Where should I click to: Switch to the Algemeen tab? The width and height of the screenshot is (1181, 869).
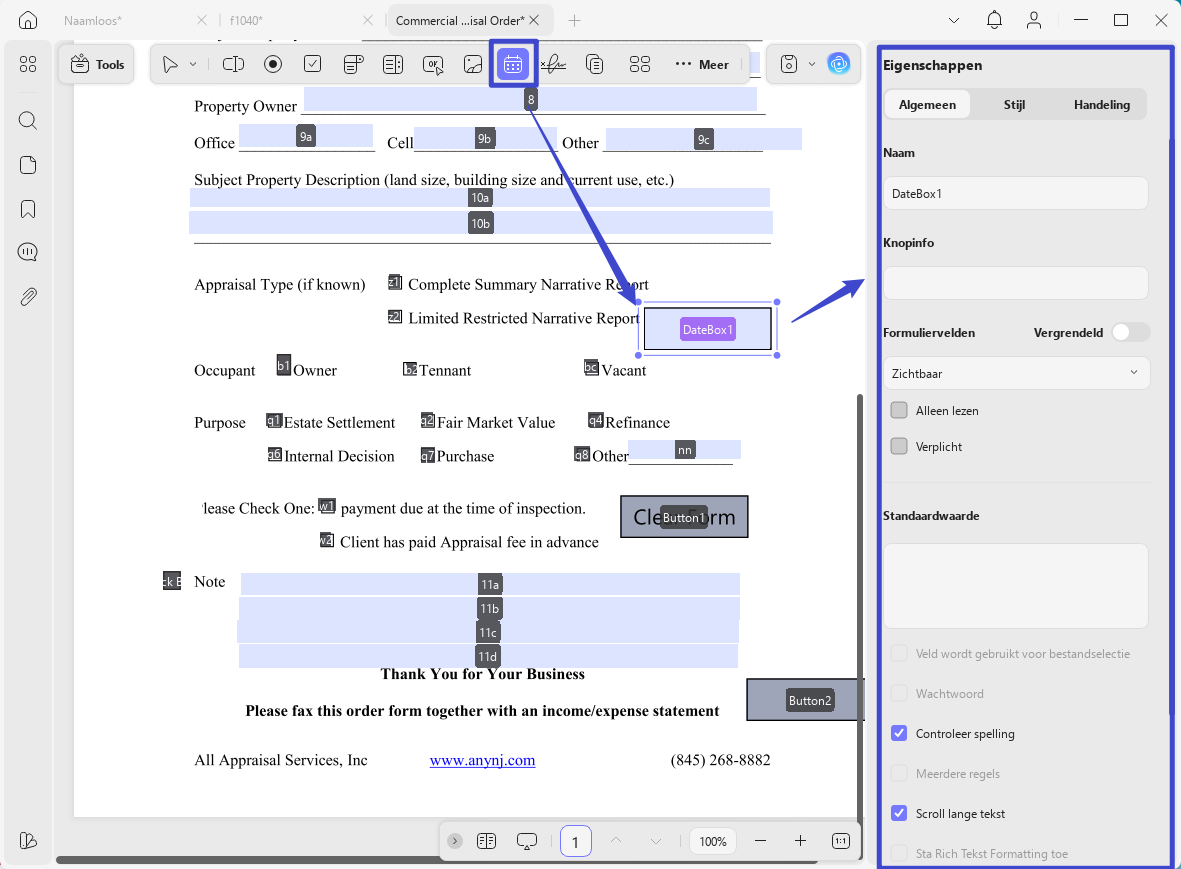[x=927, y=105]
